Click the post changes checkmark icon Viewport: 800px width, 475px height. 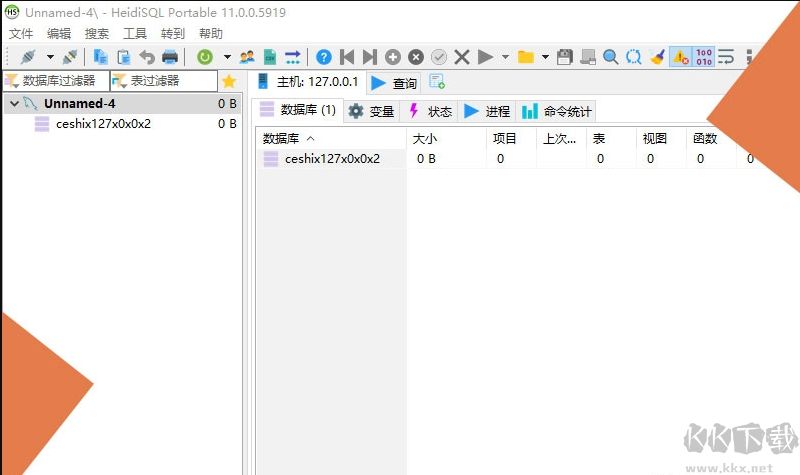439,57
